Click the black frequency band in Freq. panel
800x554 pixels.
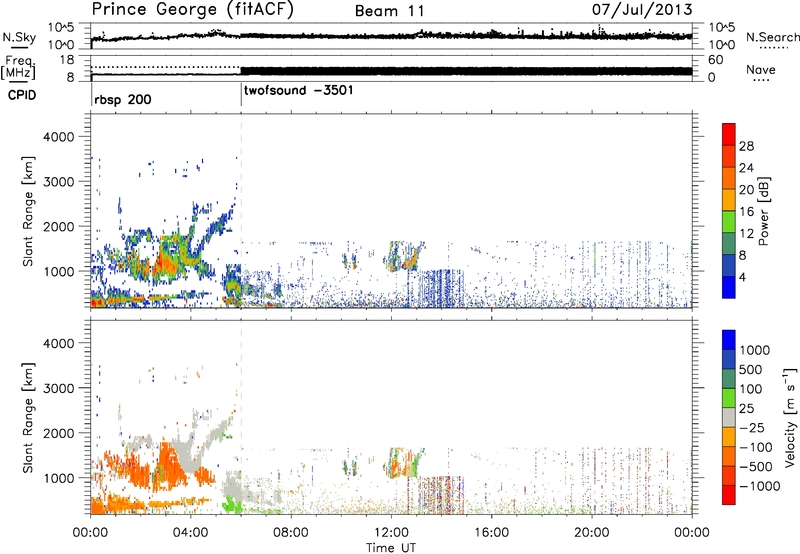466,71
